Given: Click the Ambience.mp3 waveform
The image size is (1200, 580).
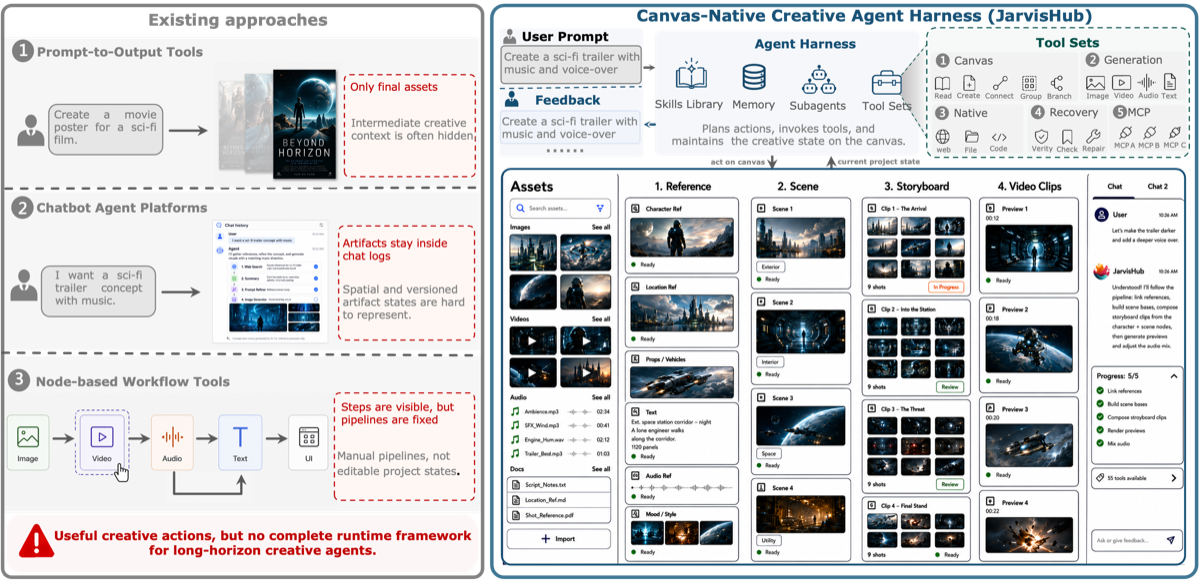Looking at the screenshot, I should (580, 411).
